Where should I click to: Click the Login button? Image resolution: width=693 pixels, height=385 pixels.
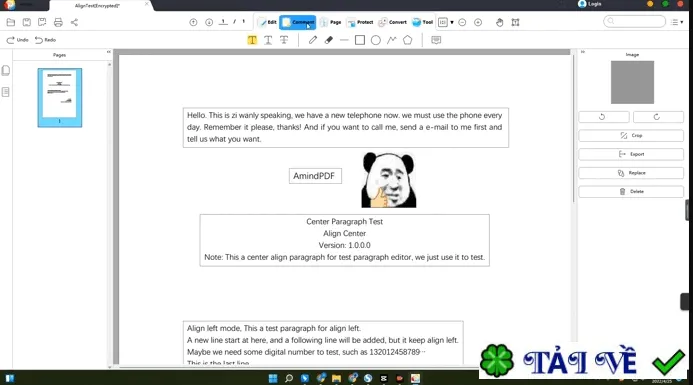[590, 4]
